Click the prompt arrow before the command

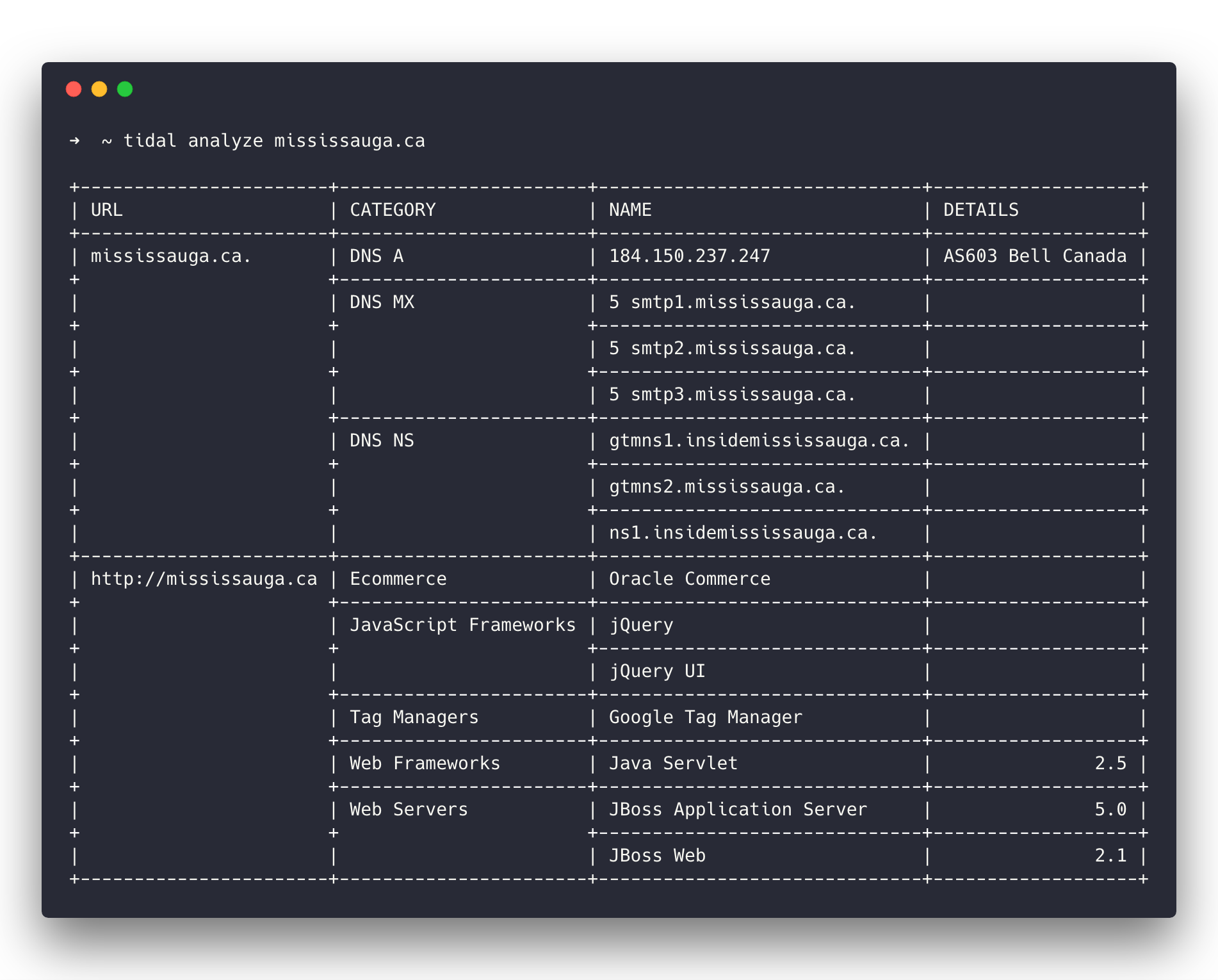pos(75,140)
